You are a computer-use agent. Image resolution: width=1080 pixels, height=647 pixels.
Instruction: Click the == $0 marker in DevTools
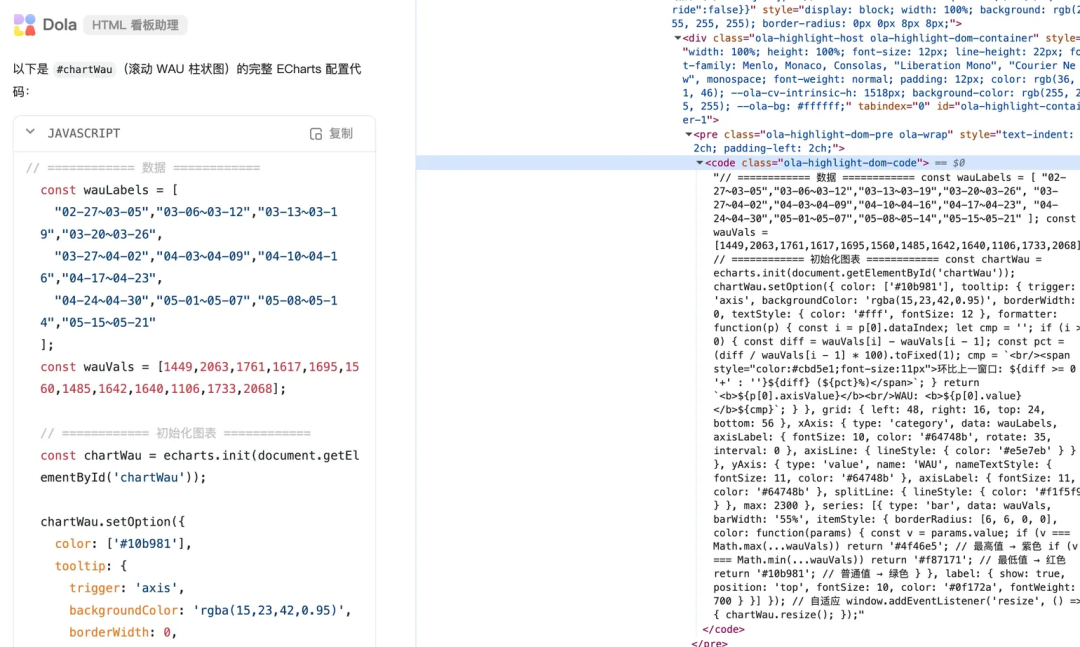(x=950, y=163)
